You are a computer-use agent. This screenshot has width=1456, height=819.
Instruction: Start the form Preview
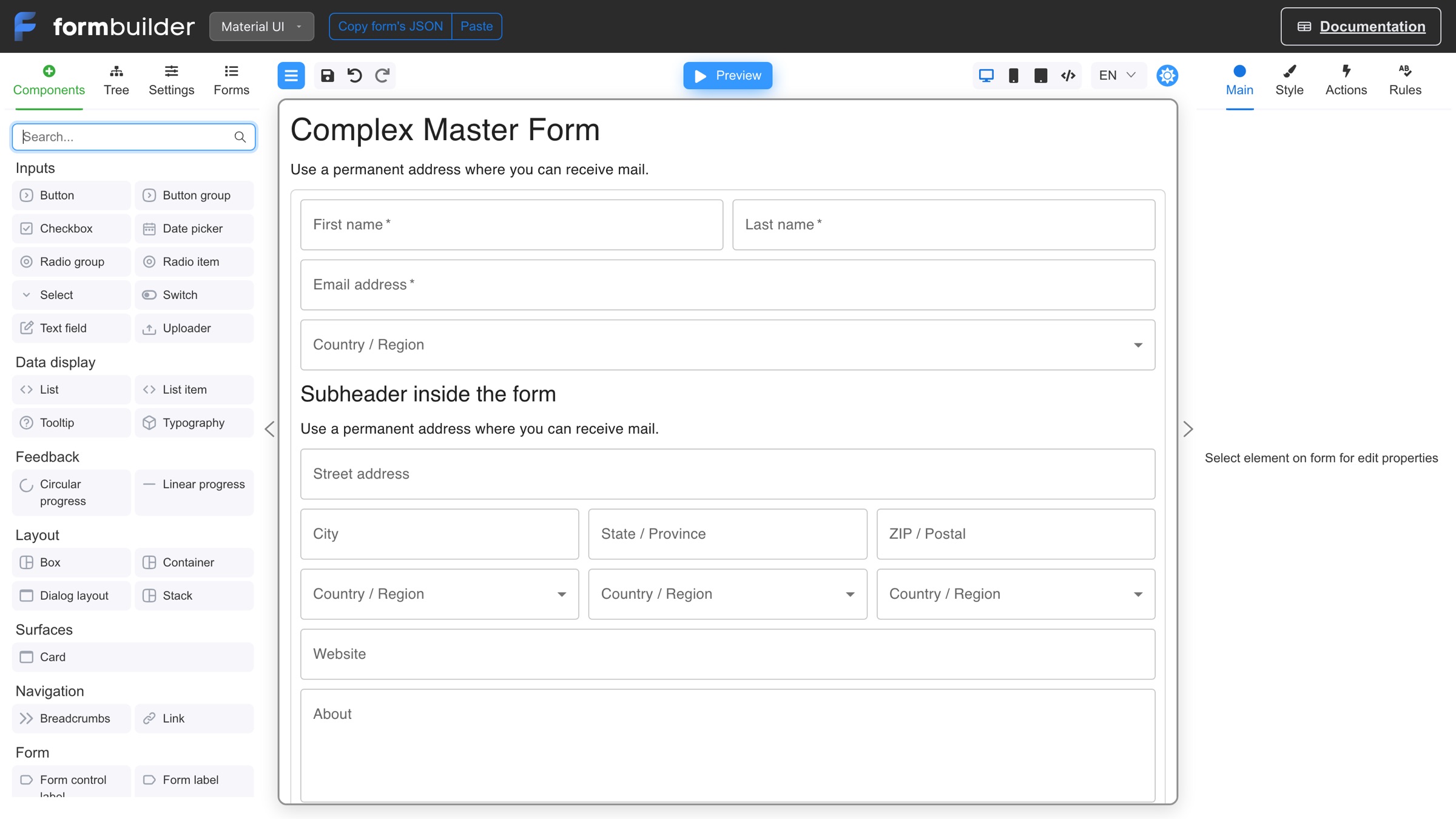727,75
